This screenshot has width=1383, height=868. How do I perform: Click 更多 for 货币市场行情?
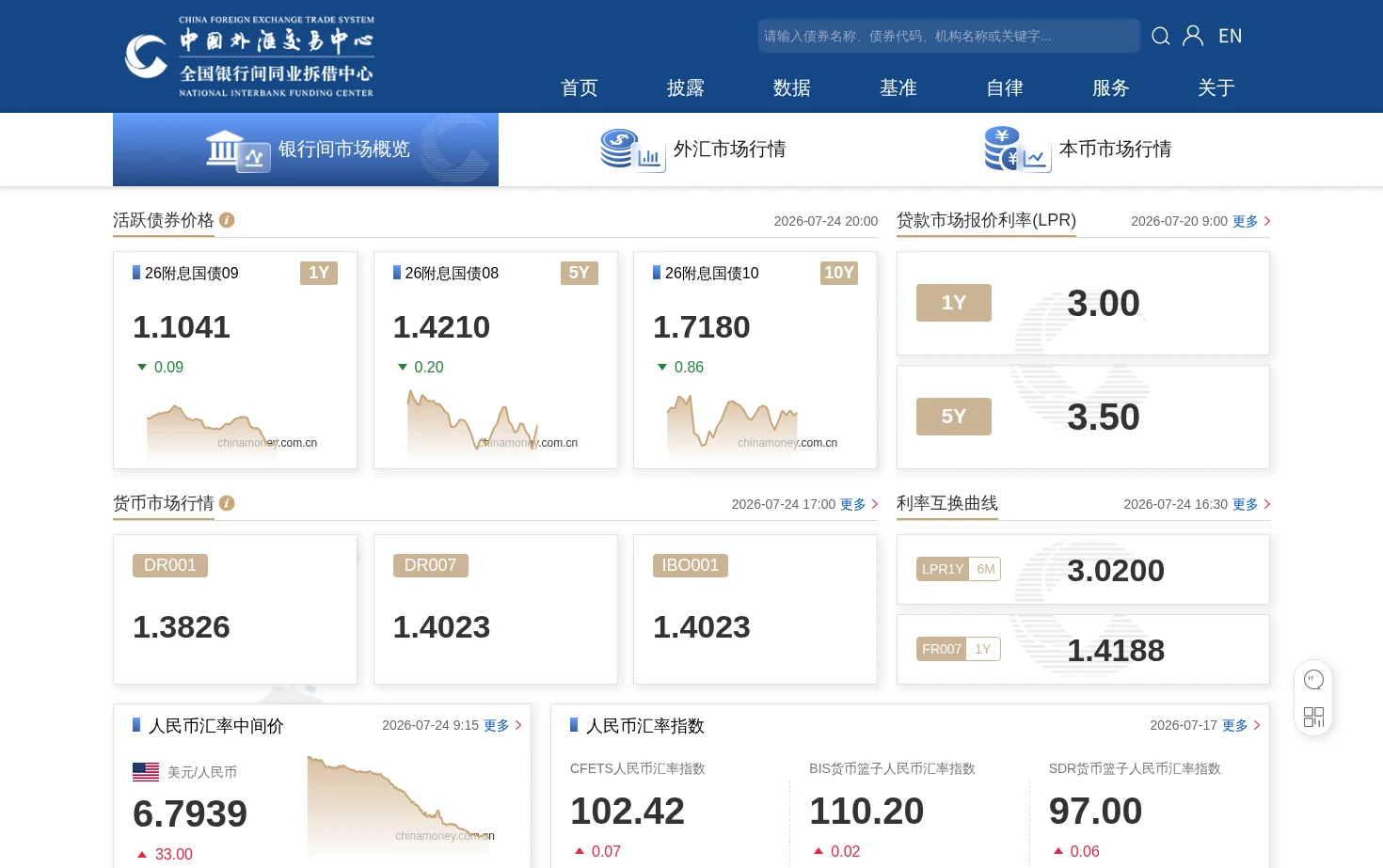pos(859,504)
